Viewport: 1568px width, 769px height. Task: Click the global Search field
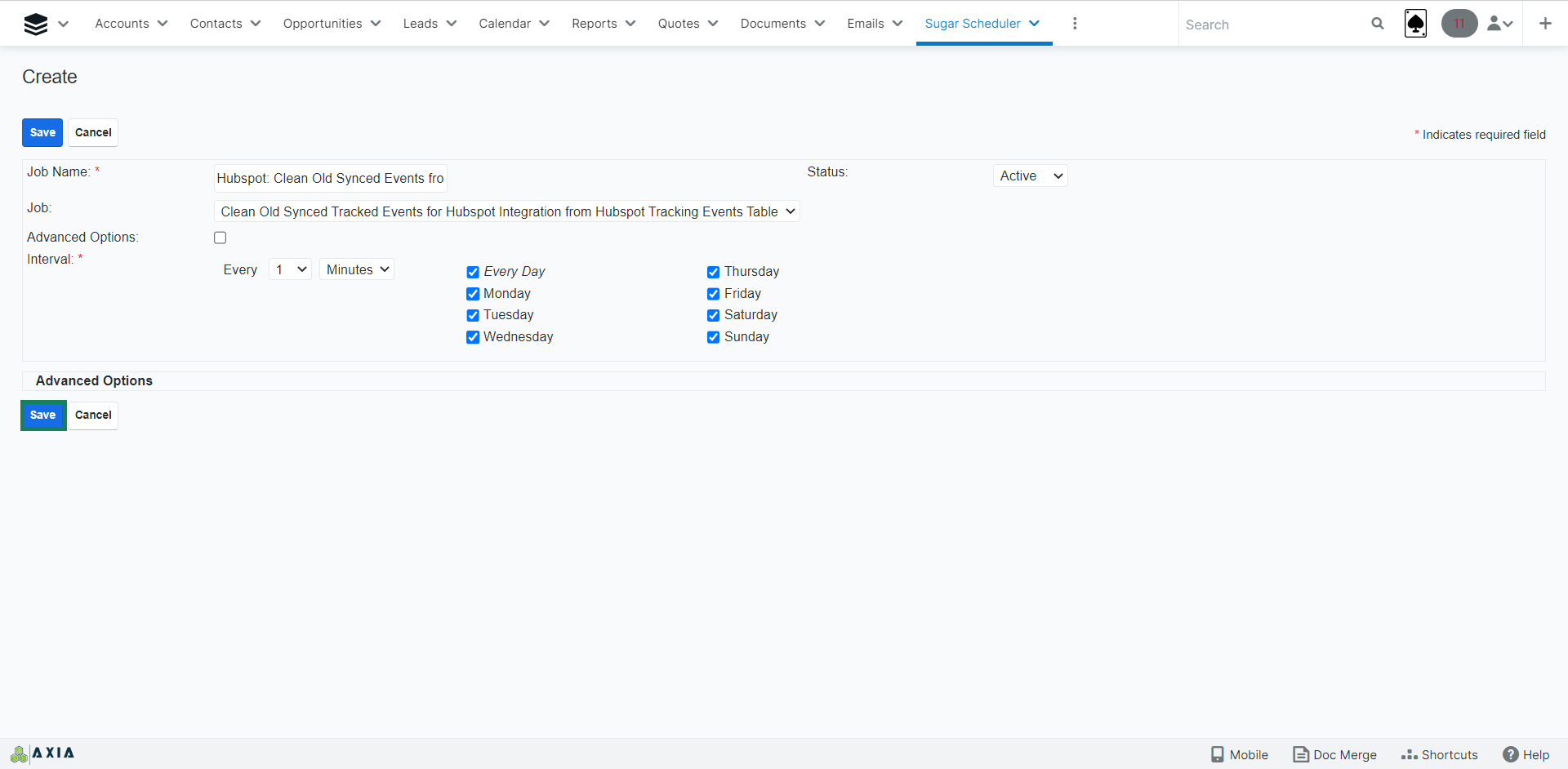click(1272, 24)
